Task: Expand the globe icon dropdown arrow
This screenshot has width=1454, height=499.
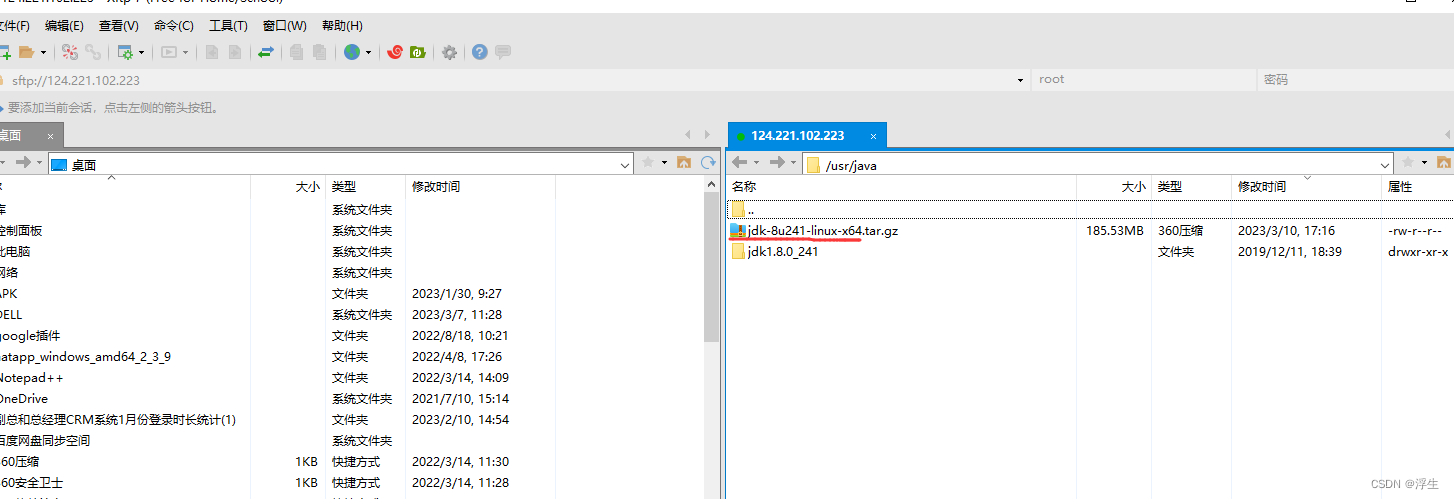Action: tap(368, 52)
